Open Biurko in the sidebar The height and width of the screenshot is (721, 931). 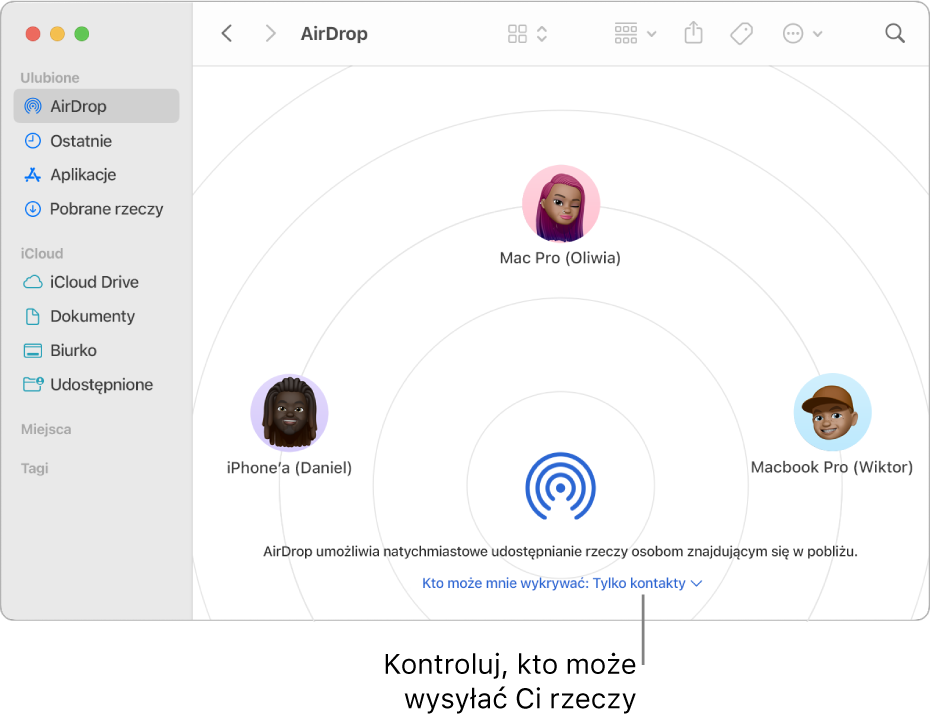coord(96,350)
